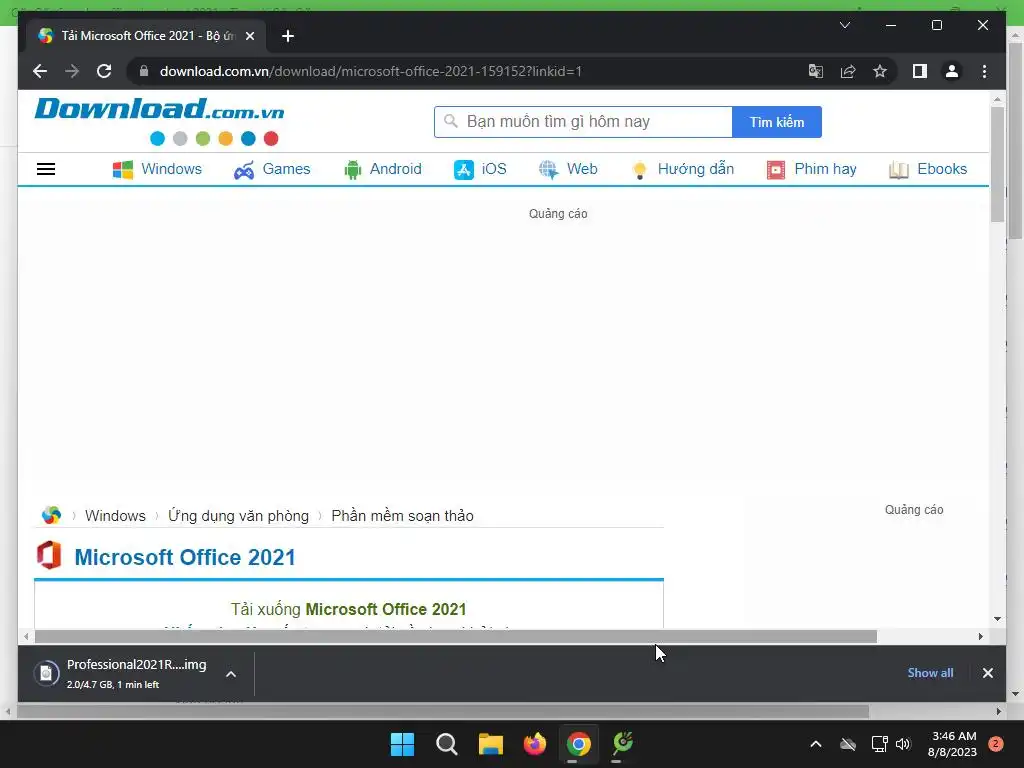Open the Hướng dẫn category
The width and height of the screenshot is (1024, 768).
682,169
